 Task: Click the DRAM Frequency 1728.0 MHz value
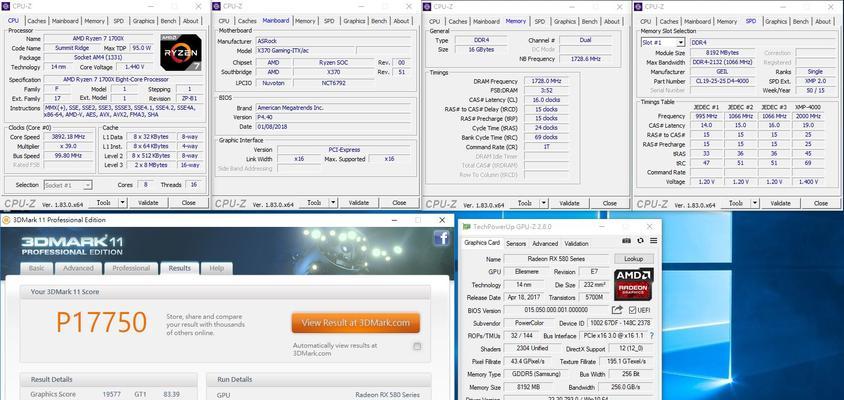(x=547, y=81)
